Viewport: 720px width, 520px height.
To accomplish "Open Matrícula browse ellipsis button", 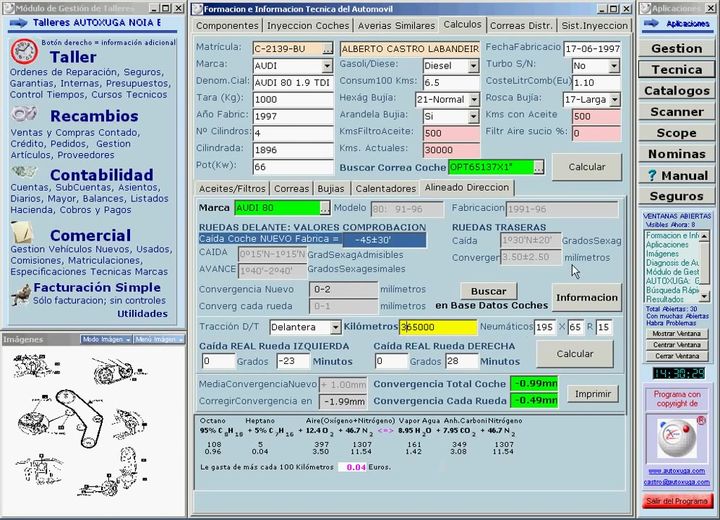I will (327, 49).
